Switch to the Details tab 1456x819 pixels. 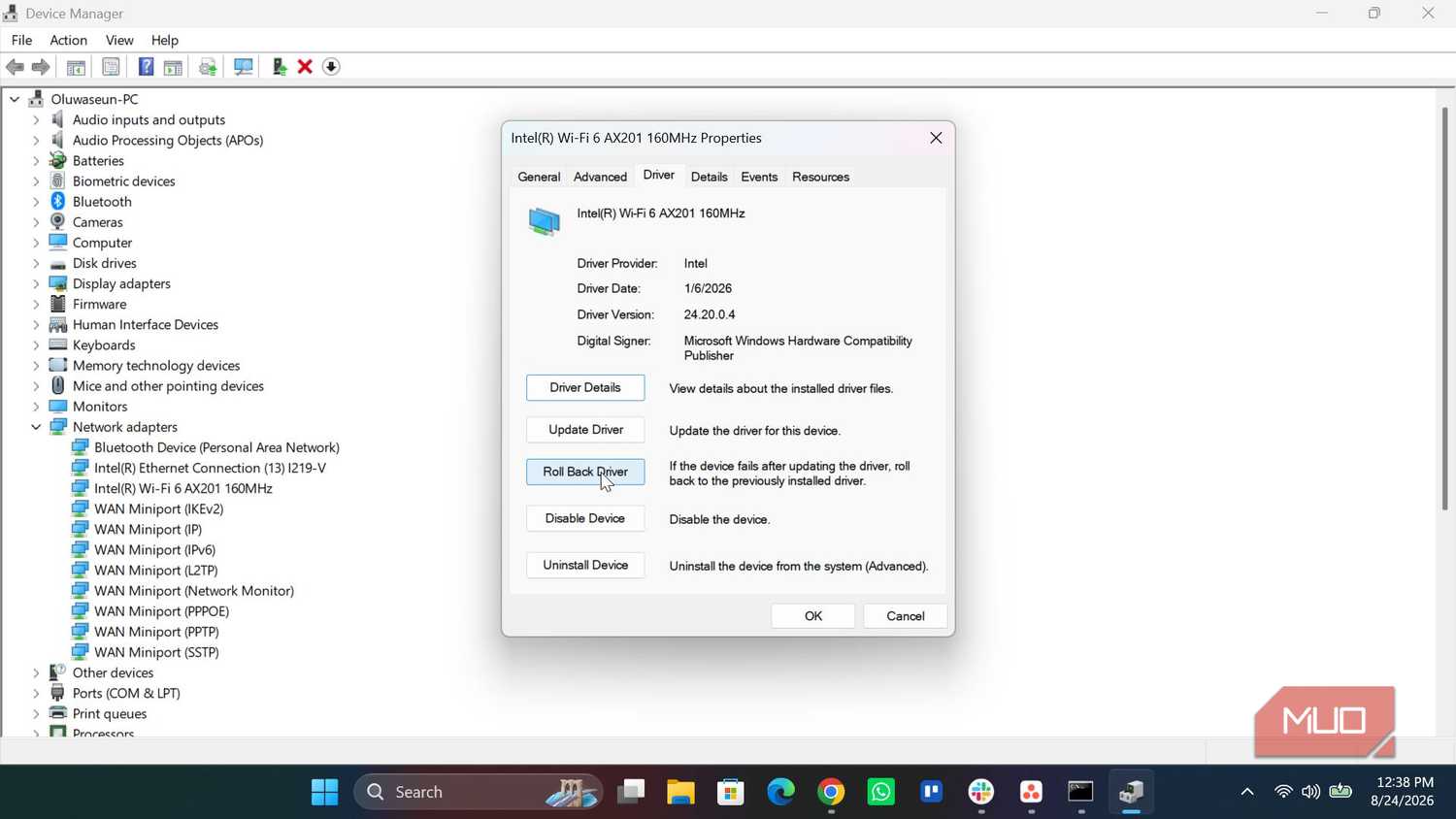[709, 177]
